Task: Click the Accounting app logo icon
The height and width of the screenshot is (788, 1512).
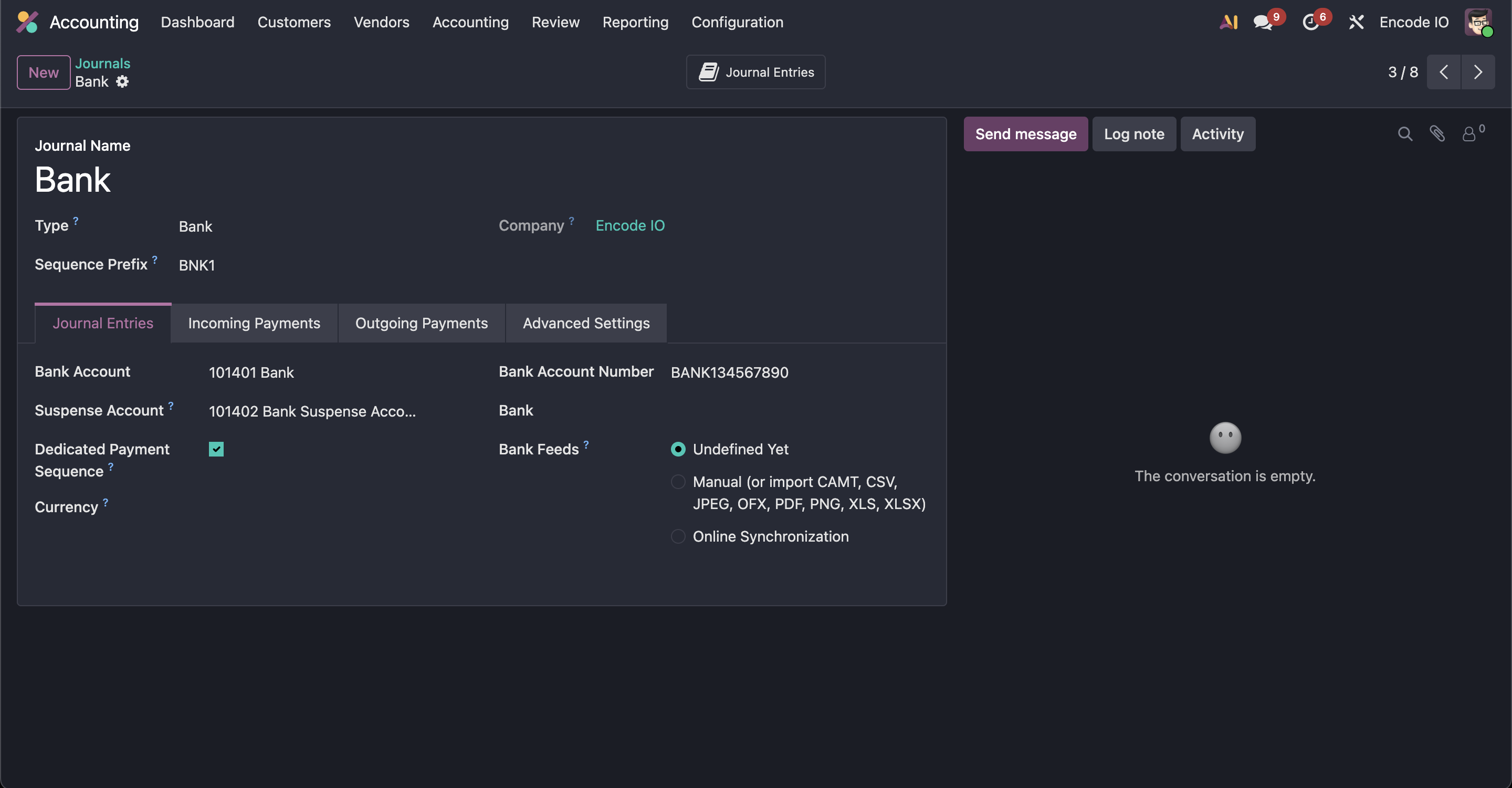Action: coord(27,22)
